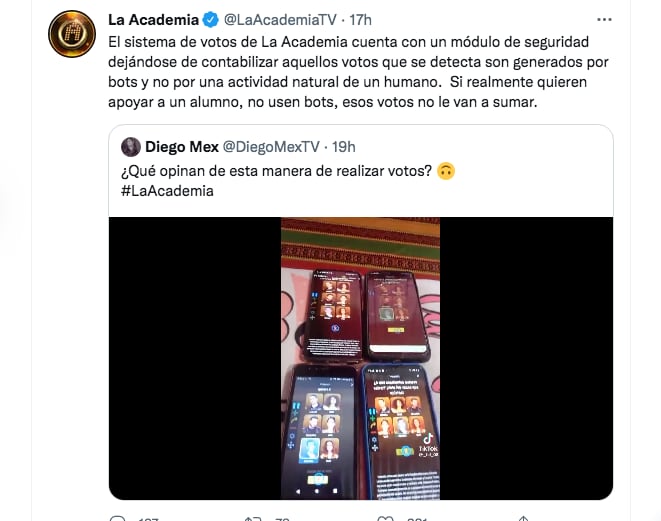Click the TikTok watermark on video
This screenshot has width=661, height=521.
click(x=428, y=446)
